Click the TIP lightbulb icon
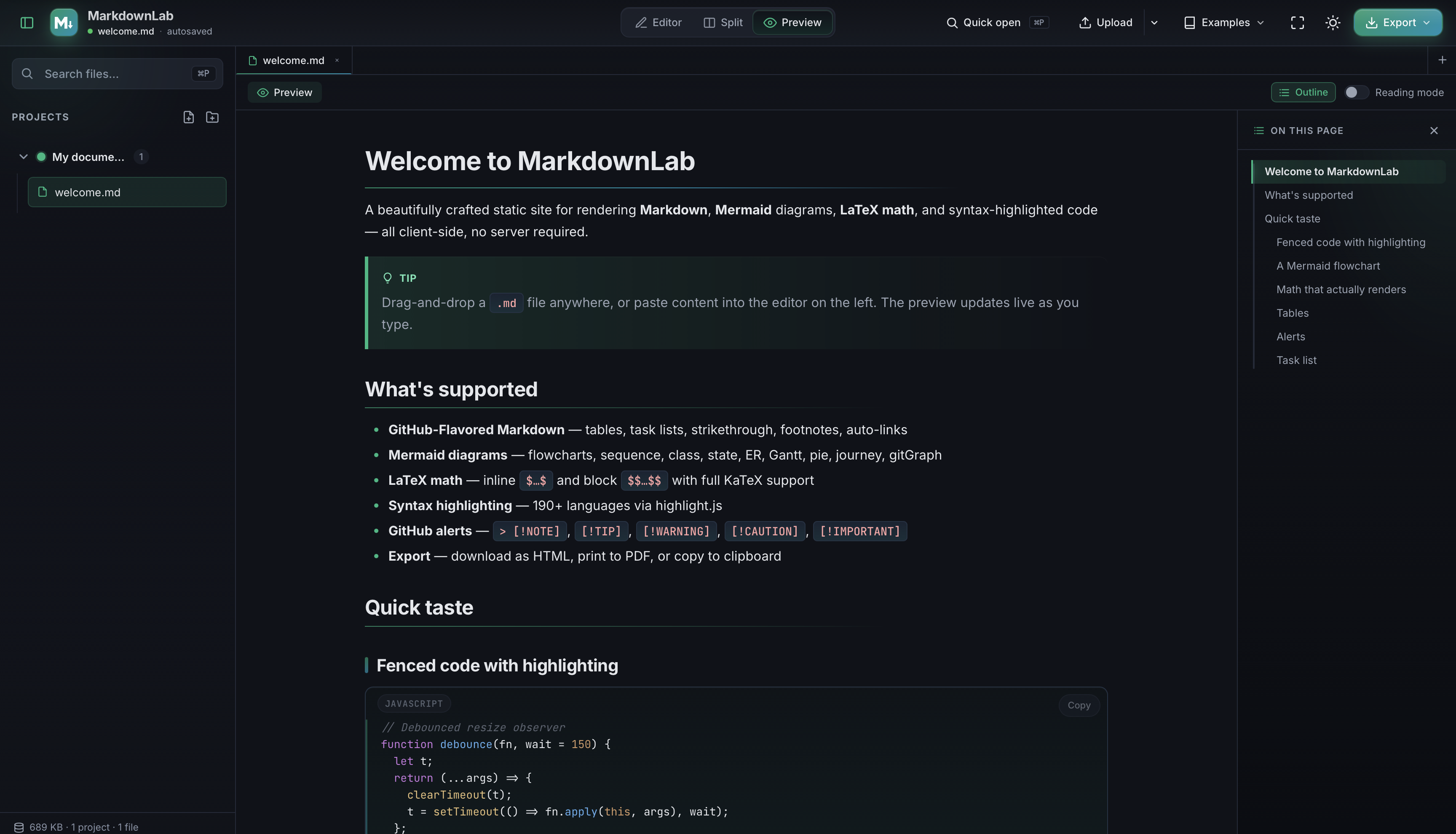The image size is (1456, 834). (x=387, y=278)
